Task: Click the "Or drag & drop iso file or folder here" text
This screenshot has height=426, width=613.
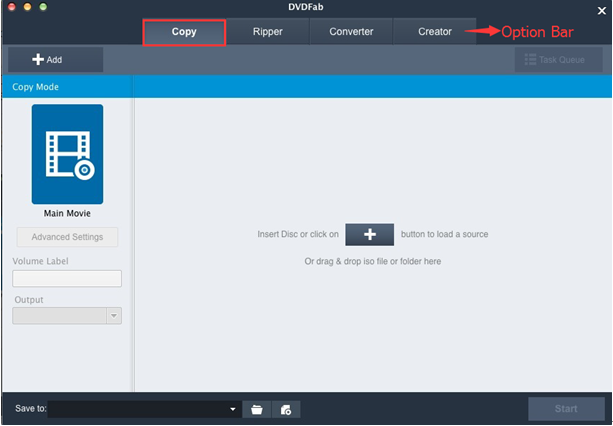Action: 373,261
